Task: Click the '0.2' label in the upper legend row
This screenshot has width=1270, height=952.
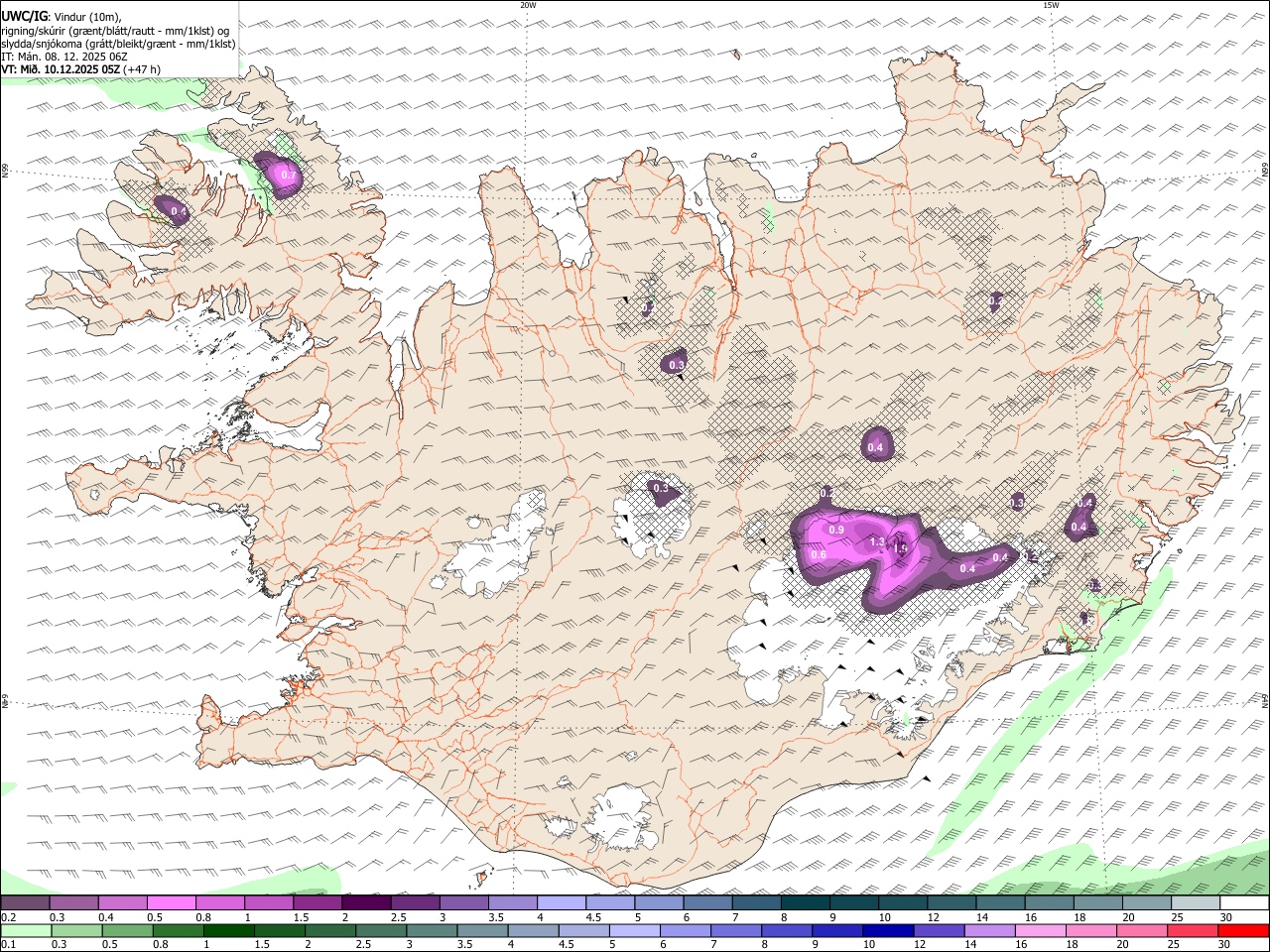Action: coord(8,917)
